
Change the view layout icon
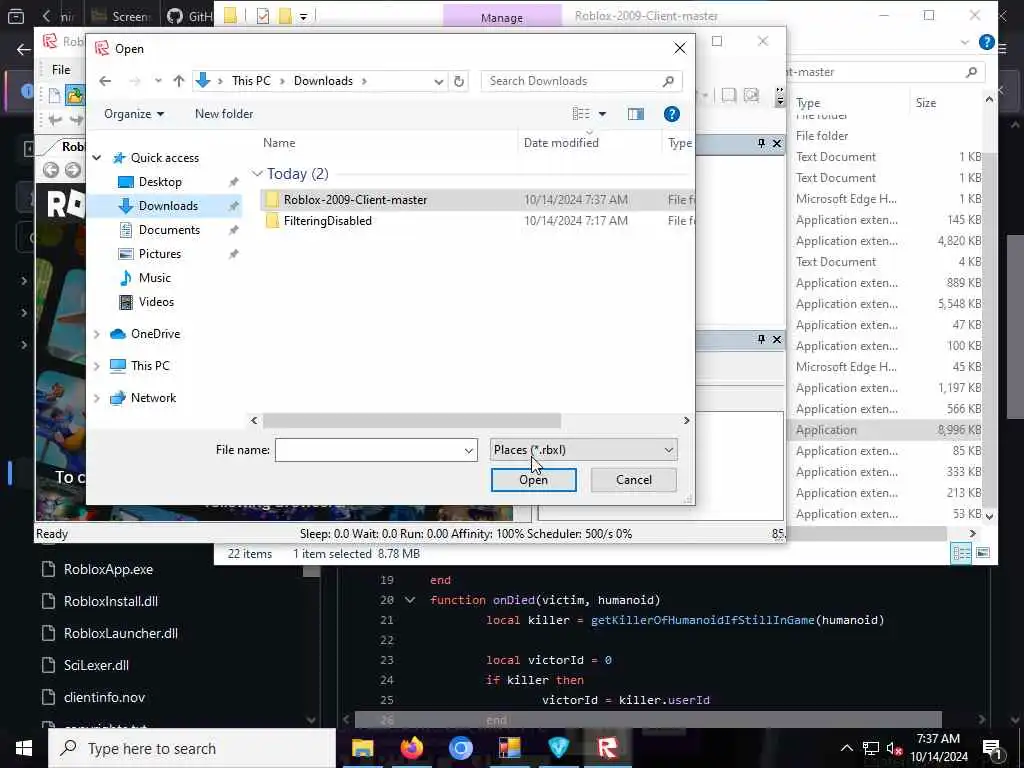click(x=581, y=114)
